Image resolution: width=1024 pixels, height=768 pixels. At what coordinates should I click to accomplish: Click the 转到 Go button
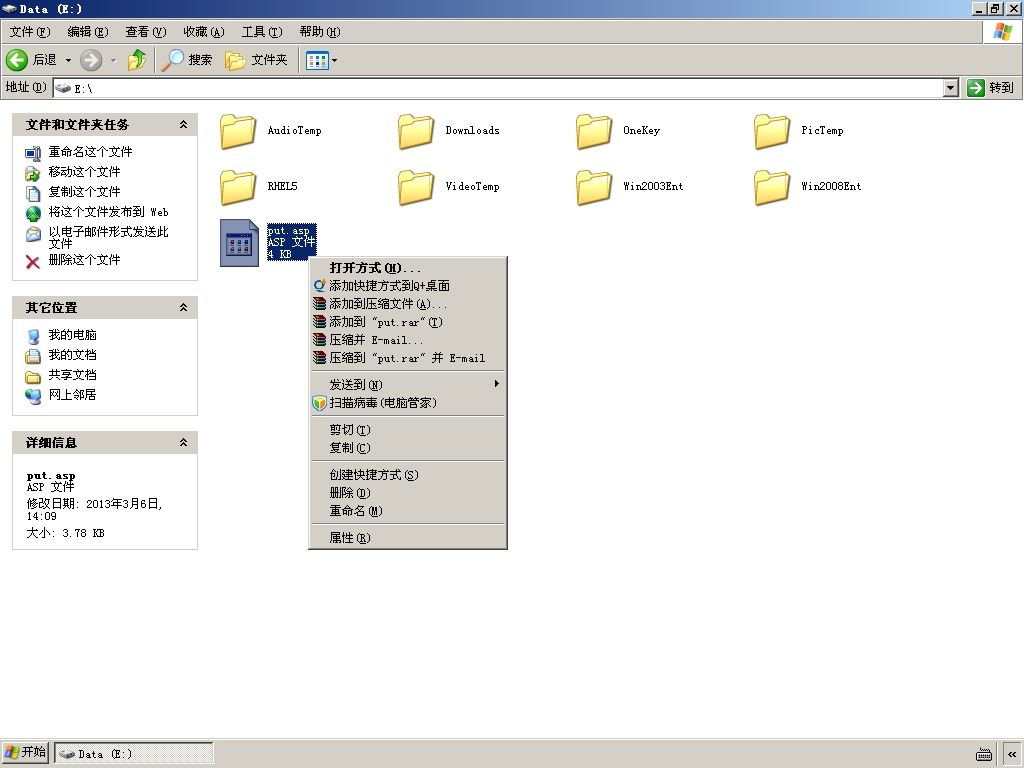pyautogui.click(x=991, y=88)
